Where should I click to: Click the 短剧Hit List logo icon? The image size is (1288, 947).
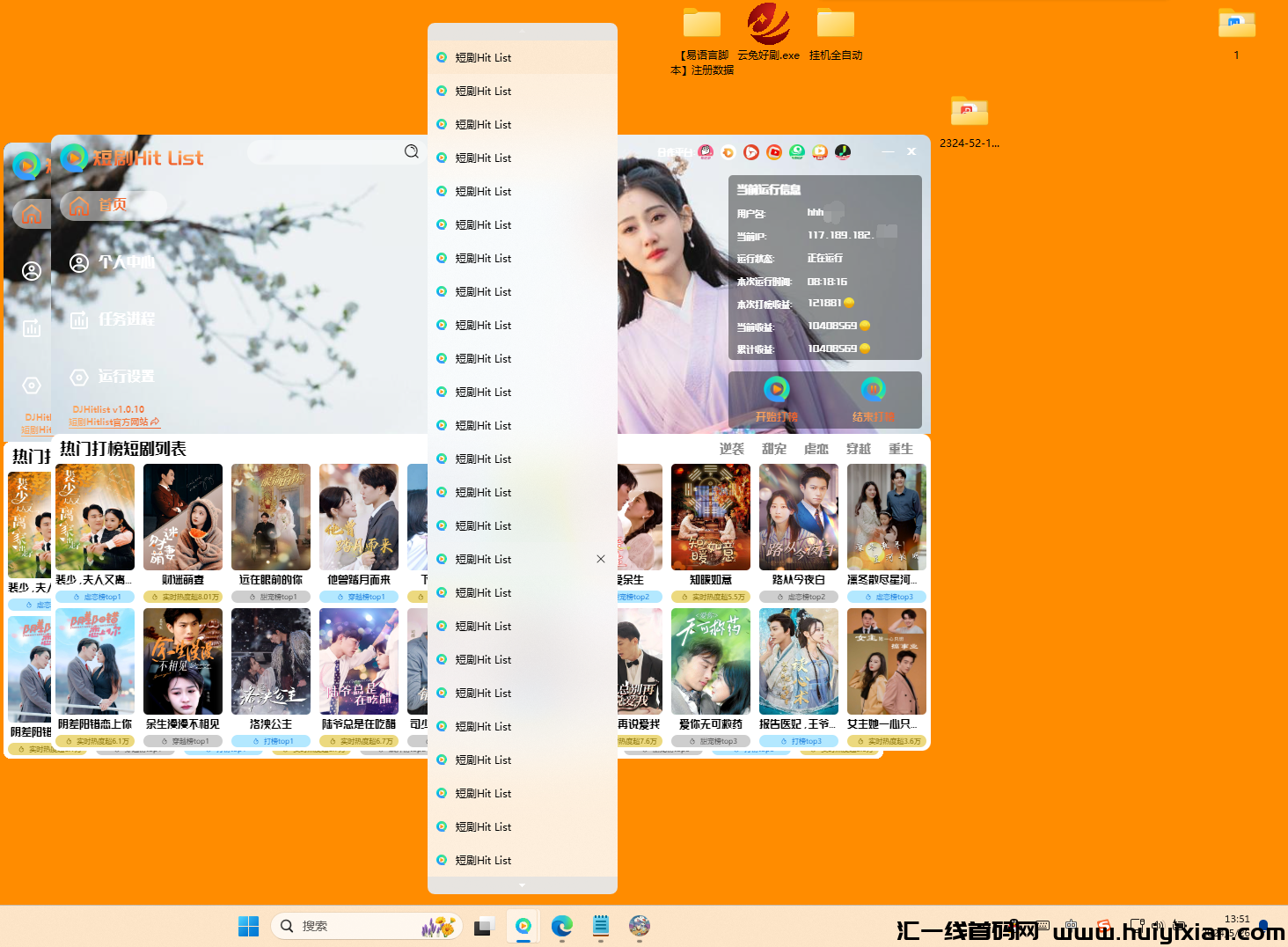(74, 158)
